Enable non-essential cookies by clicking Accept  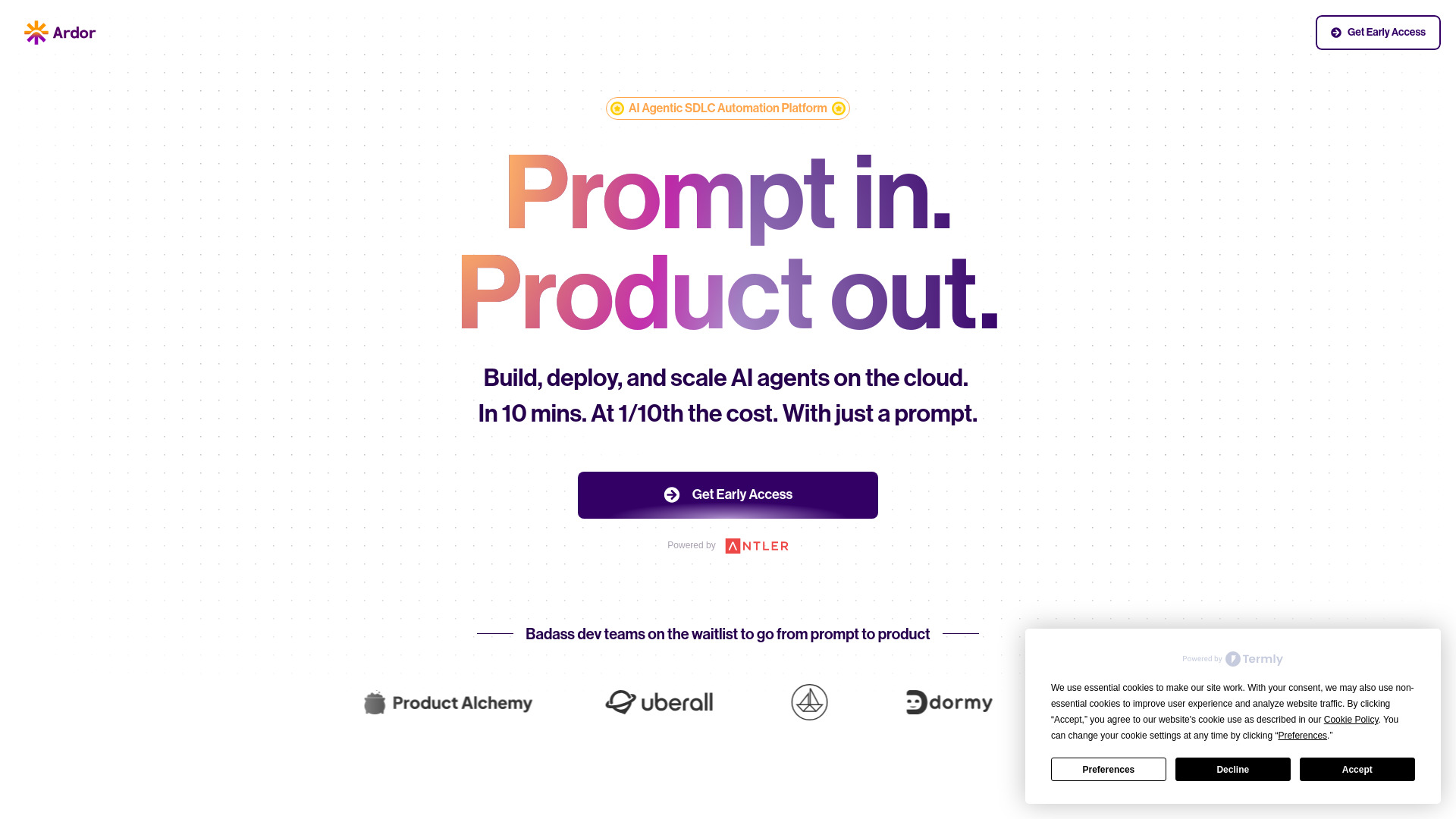(1357, 769)
